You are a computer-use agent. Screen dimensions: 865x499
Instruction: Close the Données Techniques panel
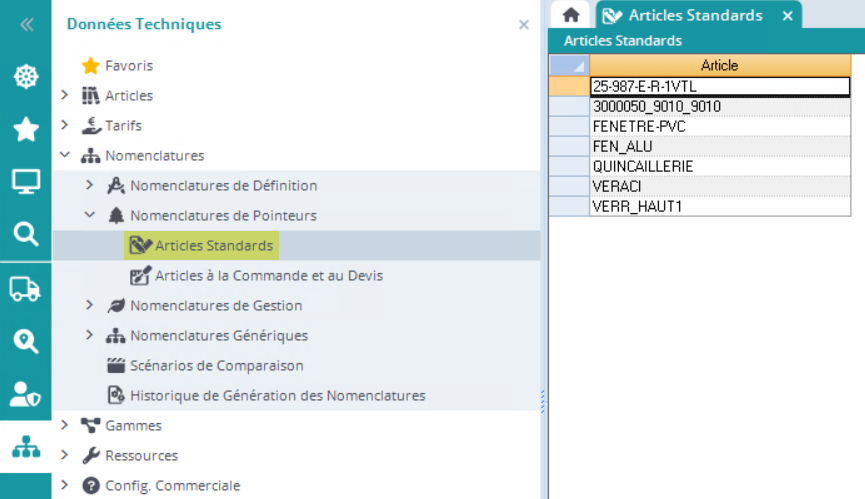click(x=523, y=25)
